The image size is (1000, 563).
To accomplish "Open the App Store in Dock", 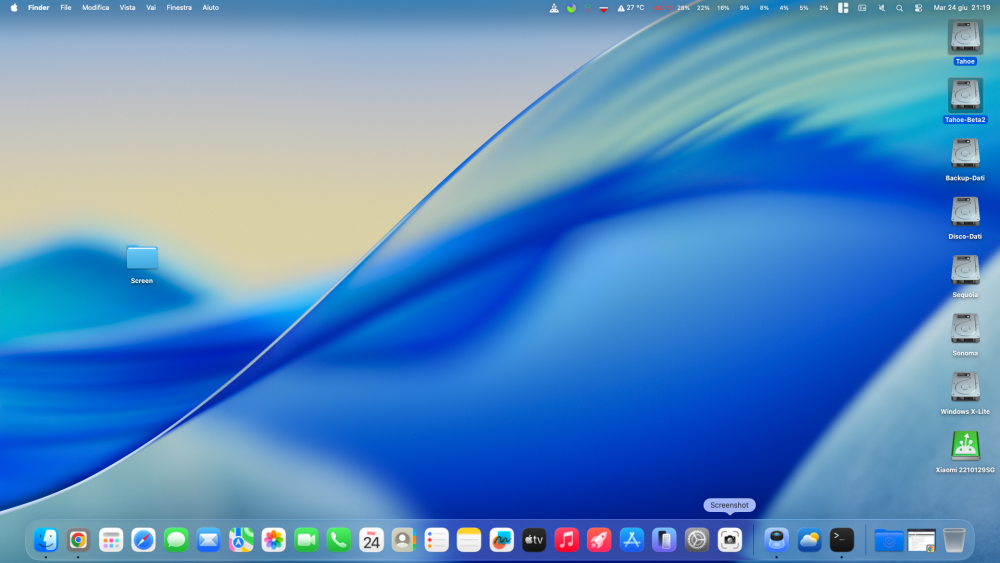I will pos(631,540).
